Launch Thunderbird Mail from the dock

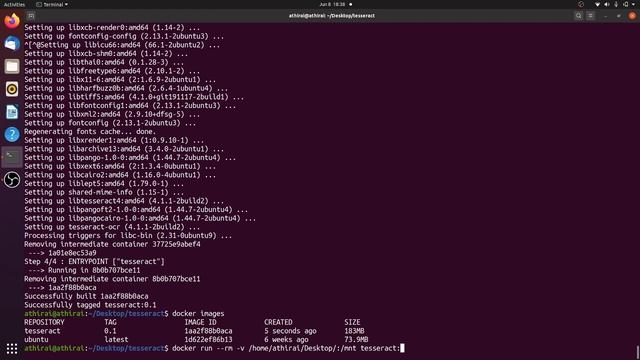[x=12, y=43]
